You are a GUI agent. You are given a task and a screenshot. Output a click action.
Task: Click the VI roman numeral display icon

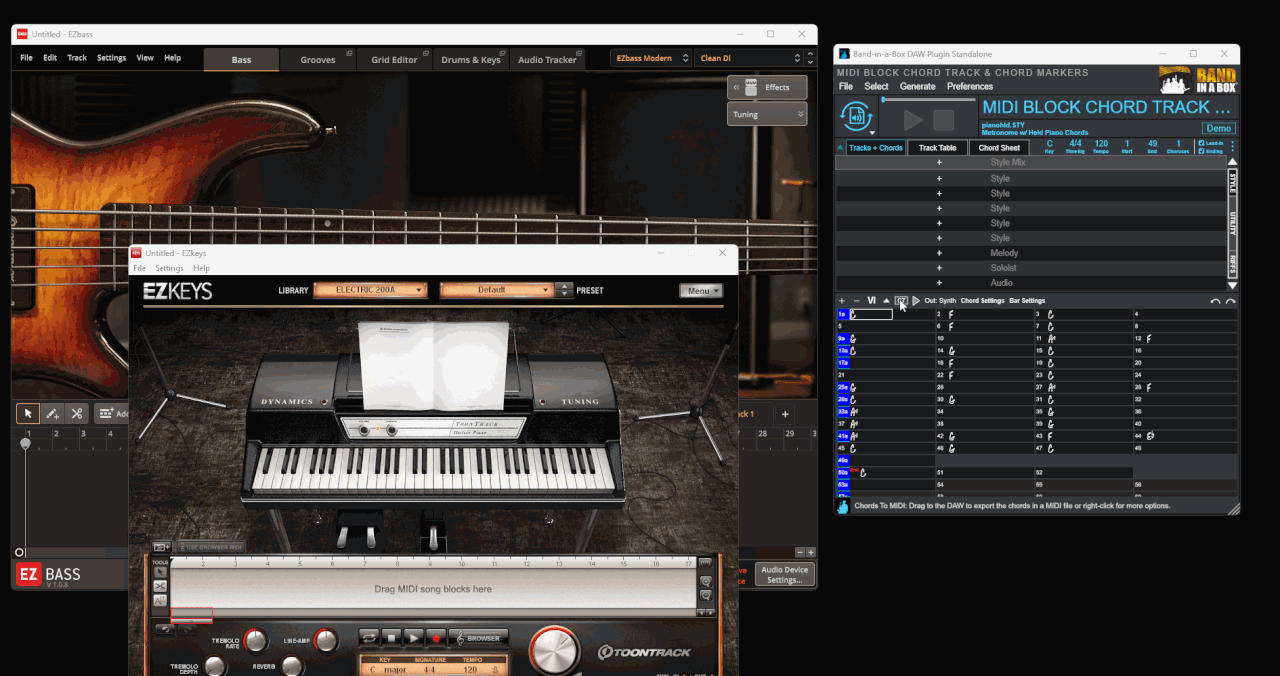(871, 301)
